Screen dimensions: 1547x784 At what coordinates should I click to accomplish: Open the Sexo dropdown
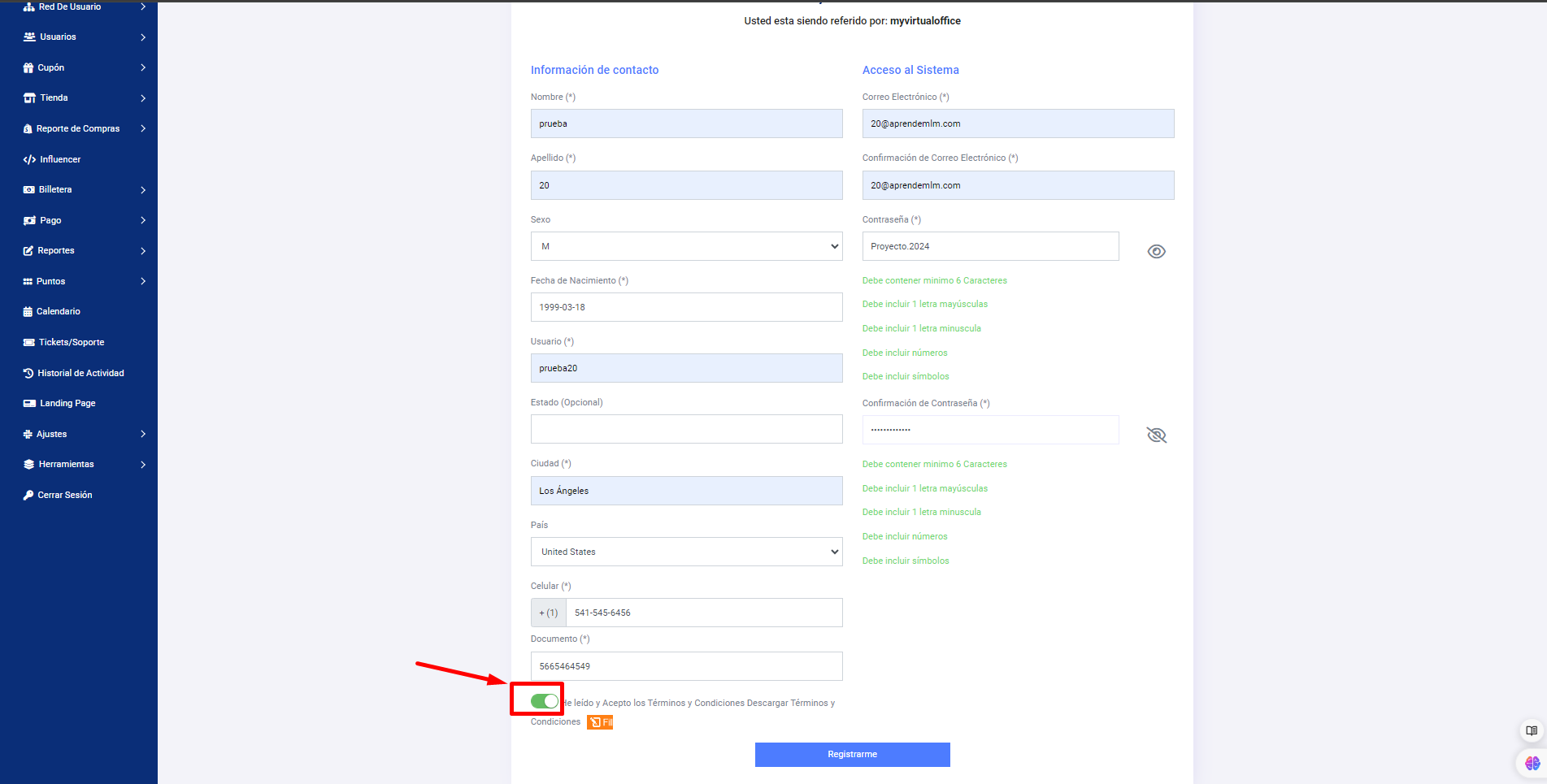pos(686,246)
